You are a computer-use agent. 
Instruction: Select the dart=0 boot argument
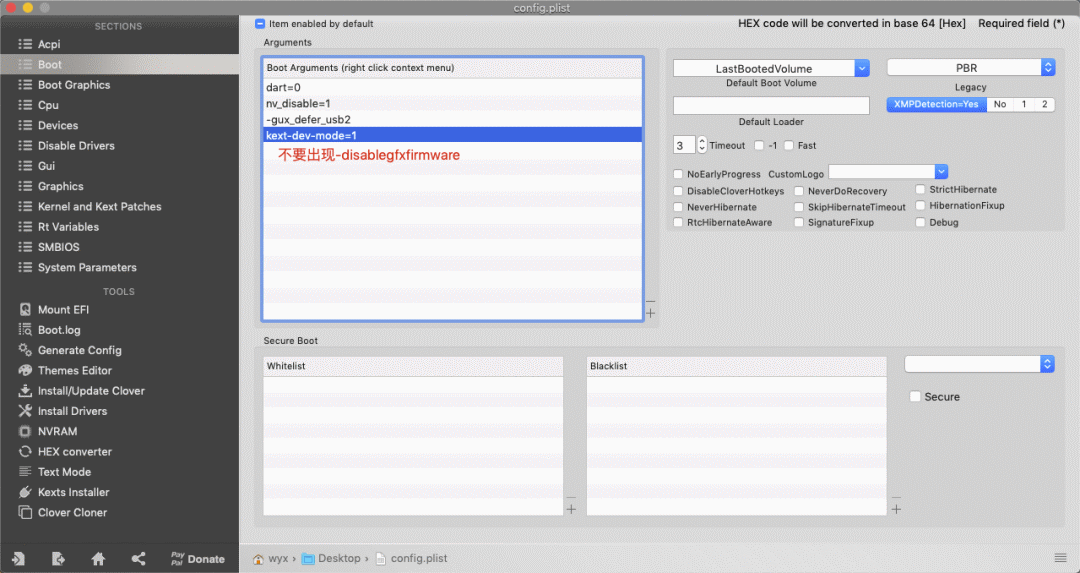point(453,87)
